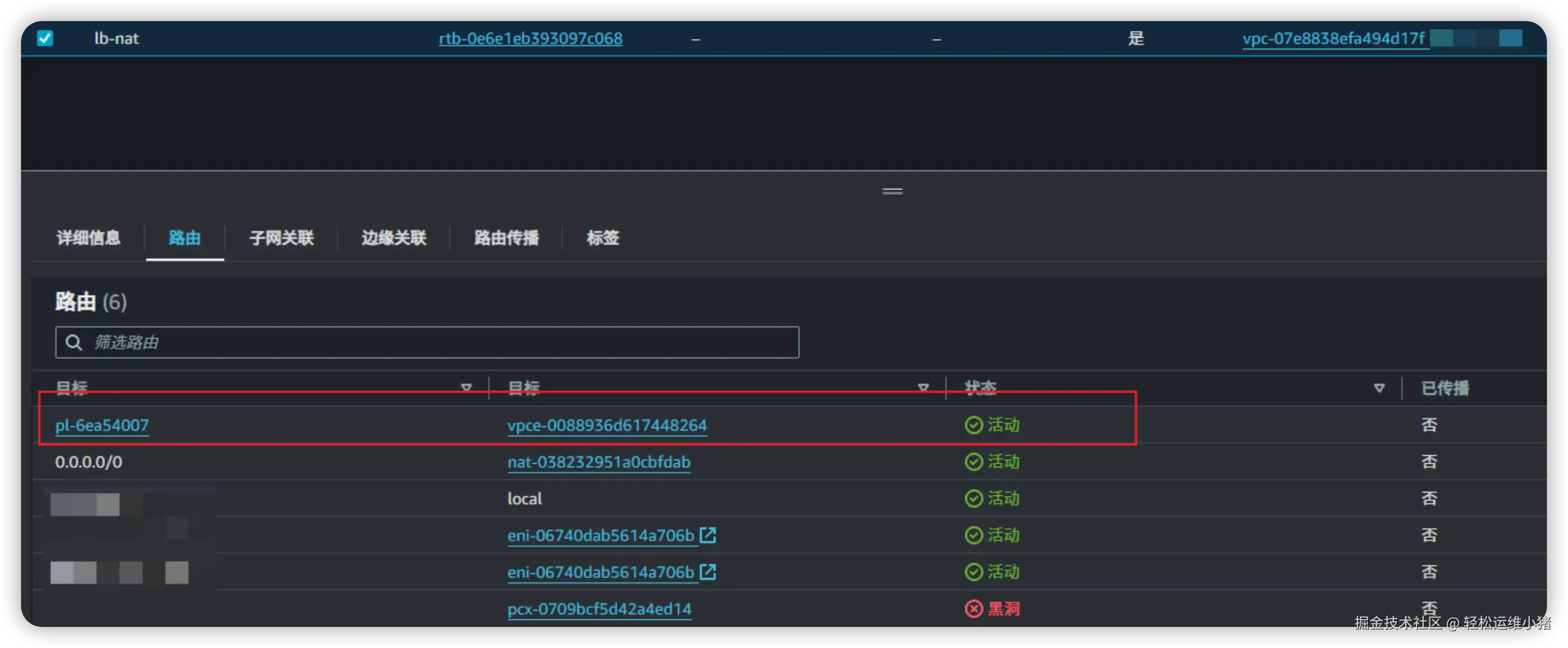Open the rtb-0e6e1eb393097c068 route table link
1568x648 pixels.
pyautogui.click(x=530, y=39)
